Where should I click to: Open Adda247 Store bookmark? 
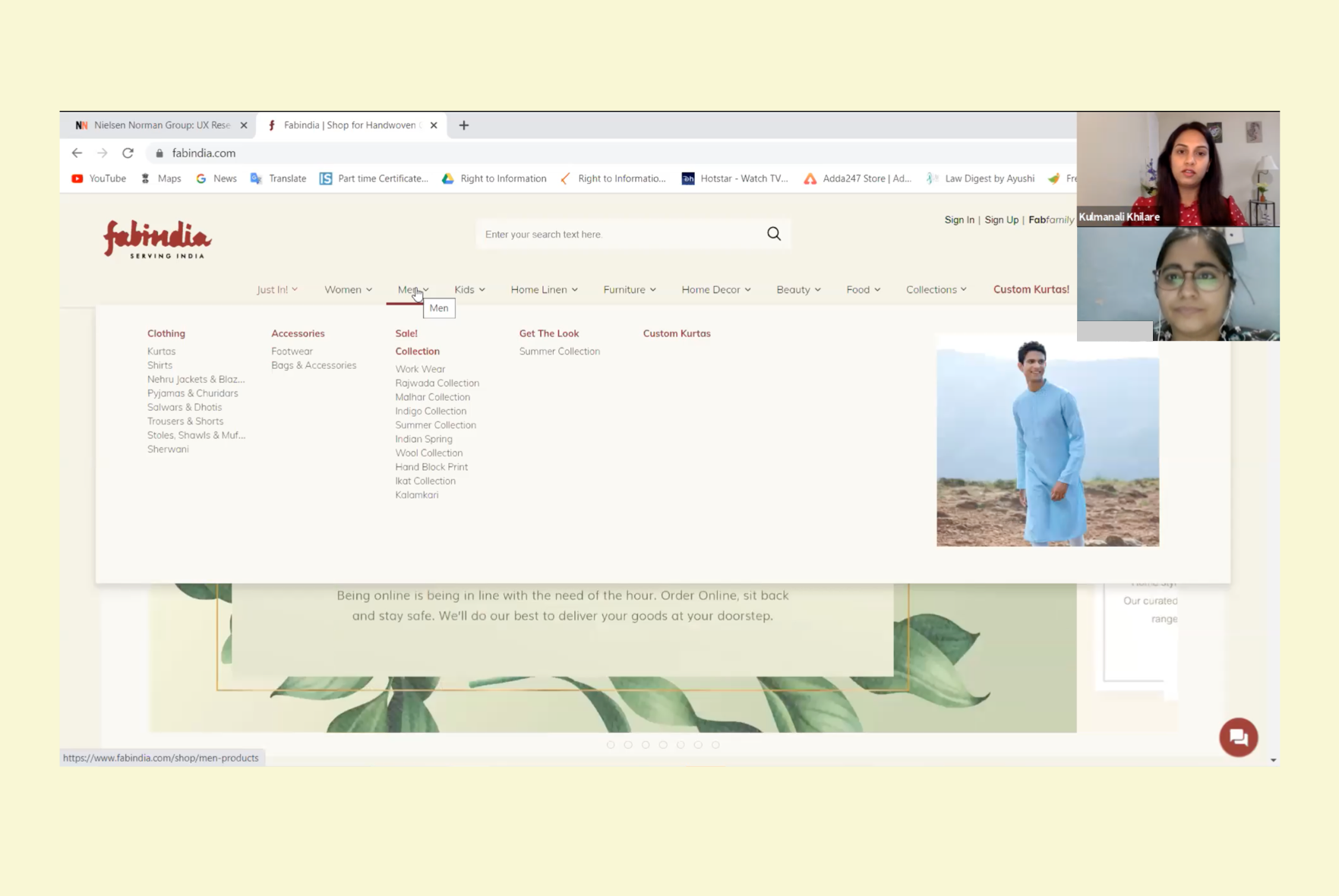click(857, 178)
